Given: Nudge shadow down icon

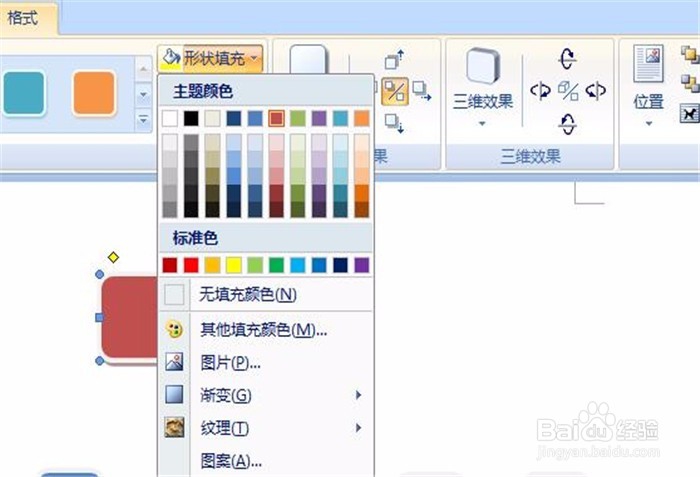Looking at the screenshot, I should [395, 123].
